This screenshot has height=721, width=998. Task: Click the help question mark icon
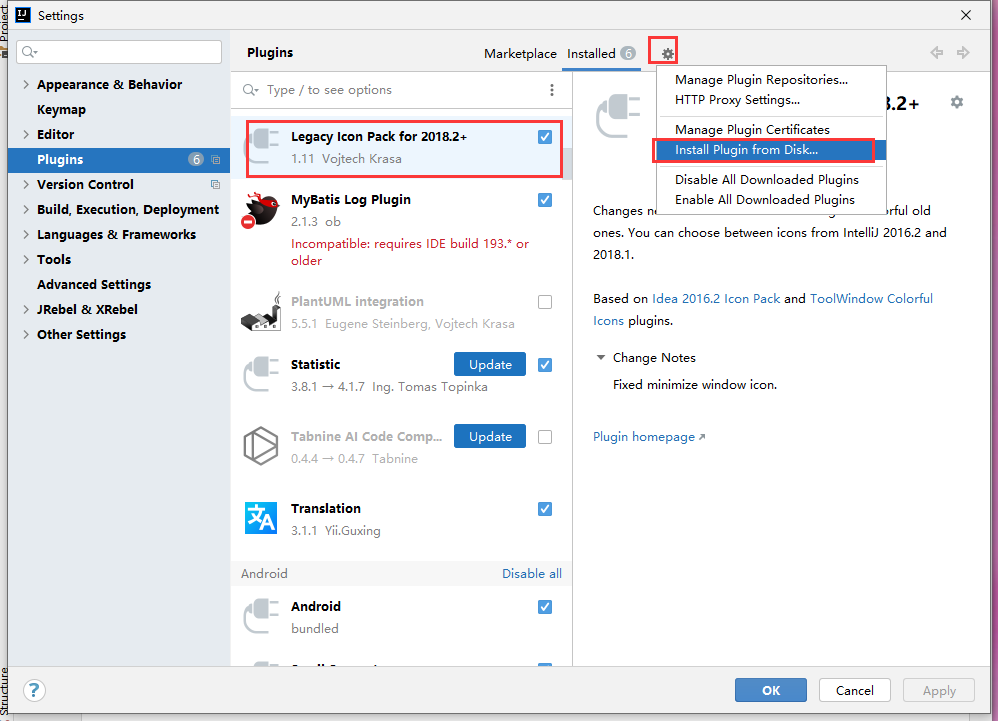34,690
